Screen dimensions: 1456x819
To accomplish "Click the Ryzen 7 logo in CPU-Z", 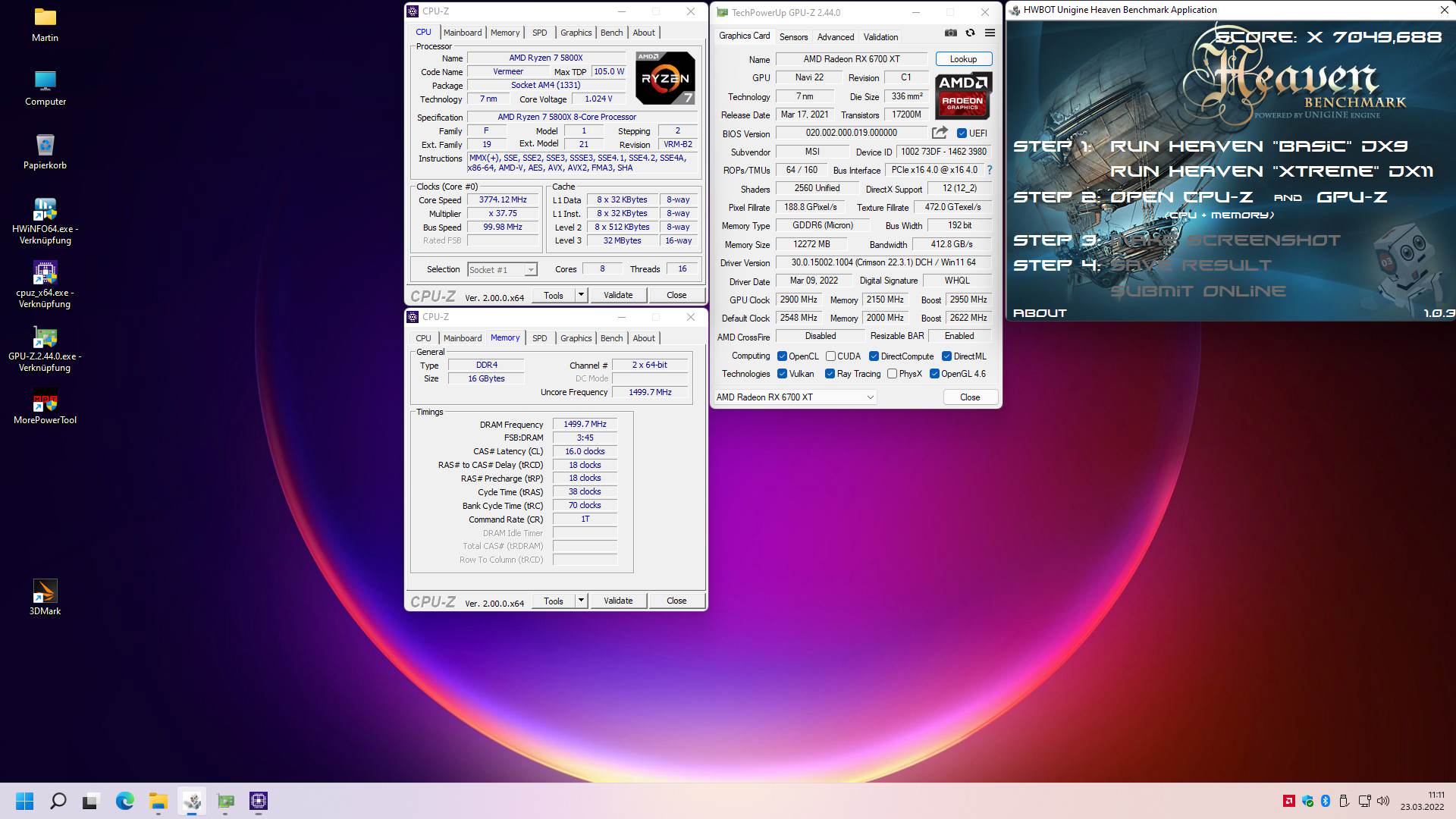I will [x=665, y=78].
